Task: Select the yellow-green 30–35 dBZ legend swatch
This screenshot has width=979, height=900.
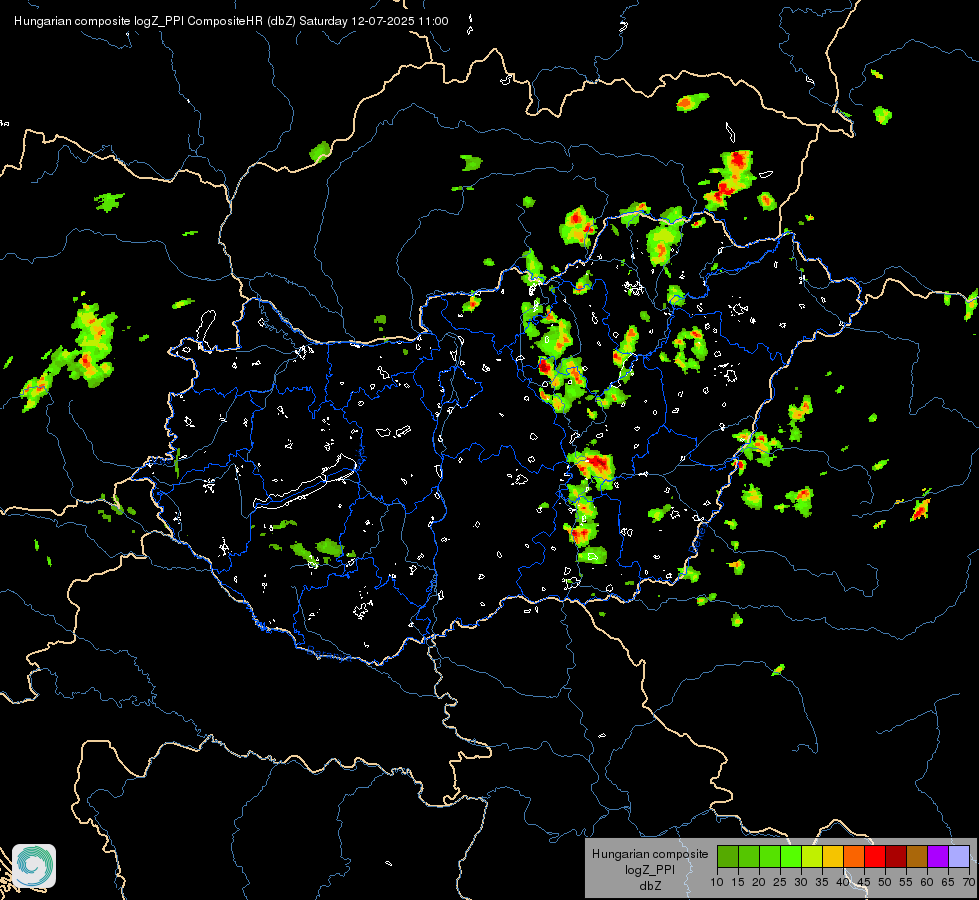Action: pyautogui.click(x=812, y=857)
